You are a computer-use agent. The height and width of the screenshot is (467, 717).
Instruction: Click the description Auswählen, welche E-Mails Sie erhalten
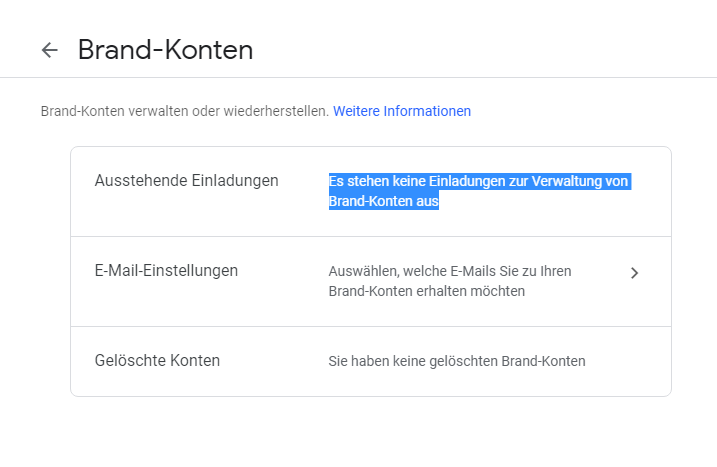[450, 281]
